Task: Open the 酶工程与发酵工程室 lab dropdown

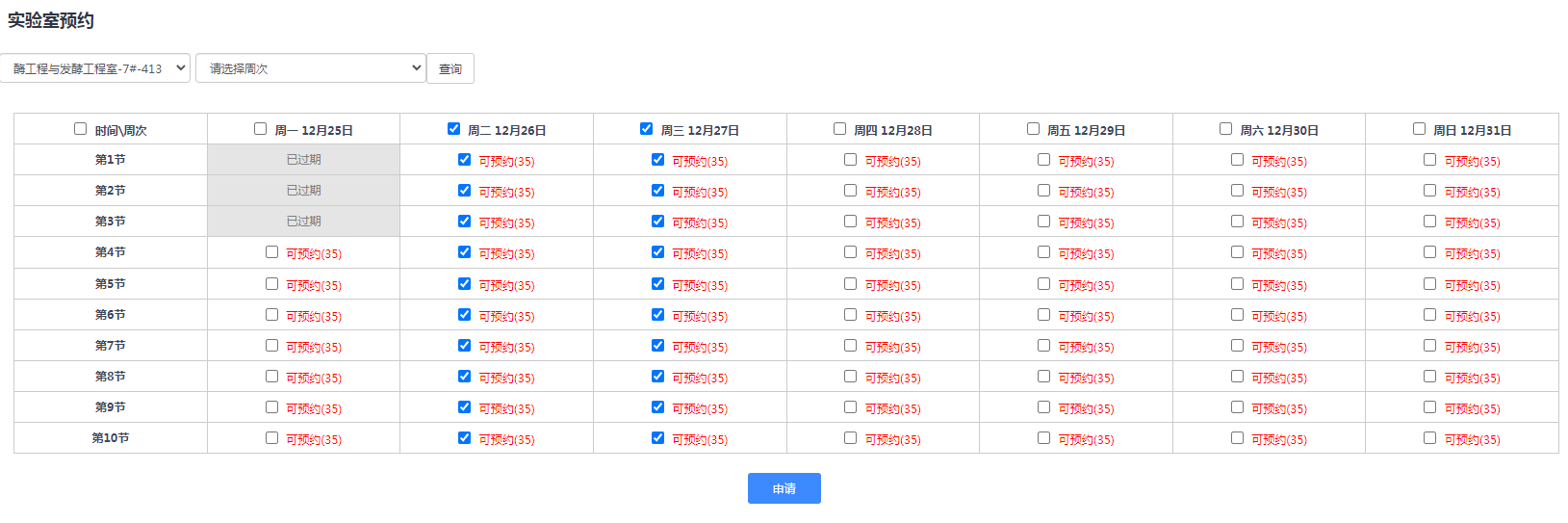Action: click(x=95, y=68)
